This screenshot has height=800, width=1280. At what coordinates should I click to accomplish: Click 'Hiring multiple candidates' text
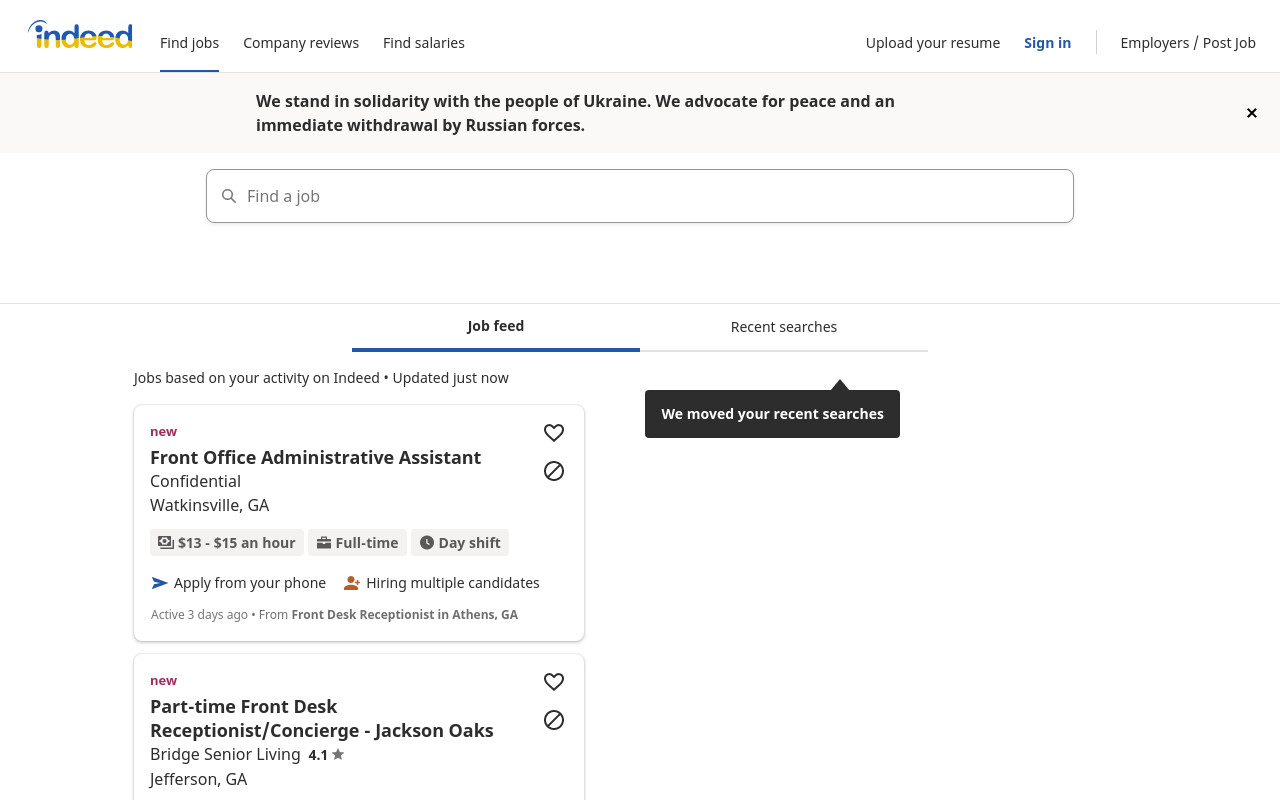[453, 583]
